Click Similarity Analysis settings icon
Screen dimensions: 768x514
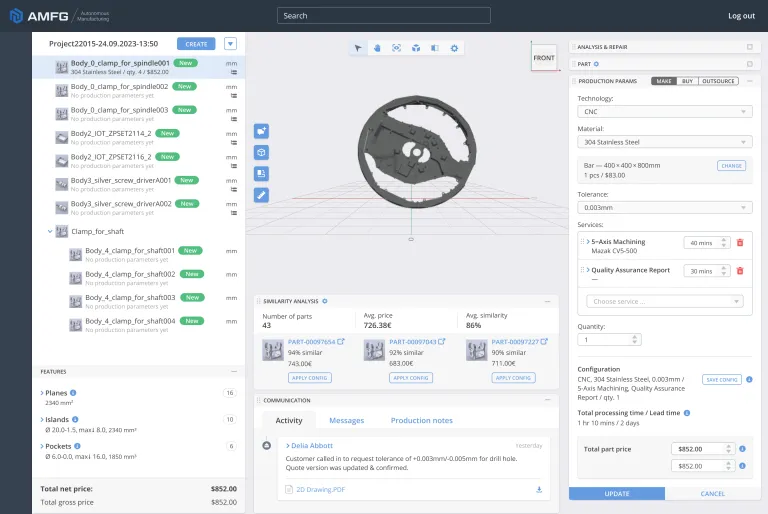point(325,301)
